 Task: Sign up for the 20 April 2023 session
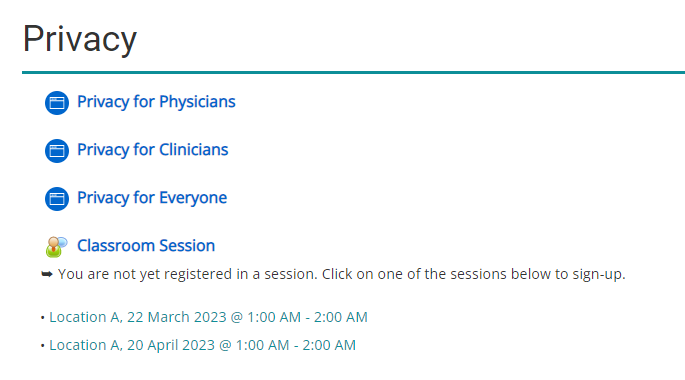[x=203, y=345]
